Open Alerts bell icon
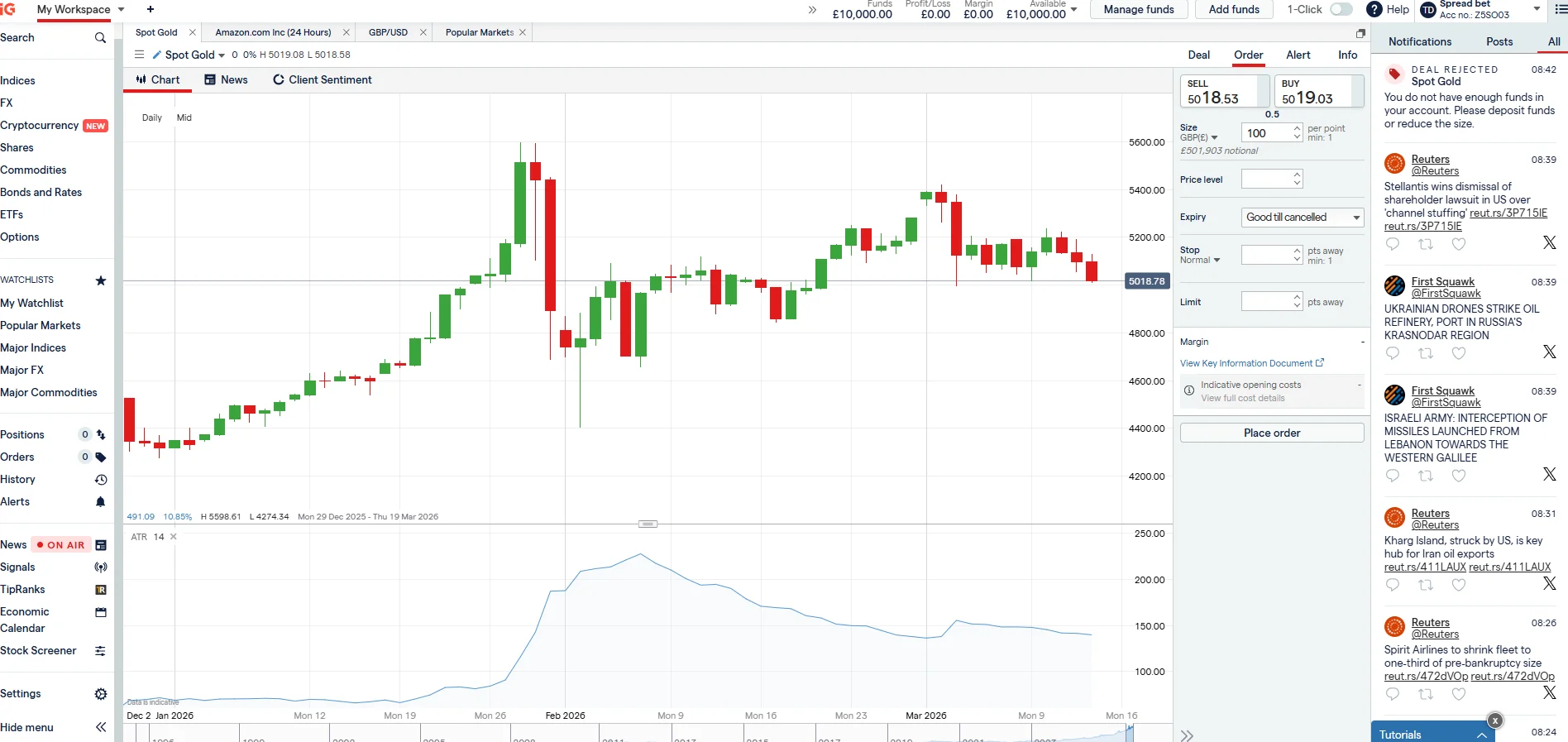The image size is (1568, 742). [101, 502]
